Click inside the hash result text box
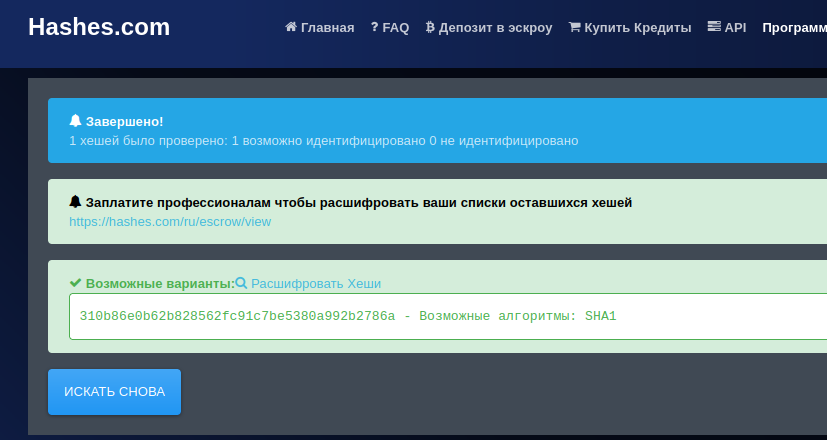The width and height of the screenshot is (827, 440). (448, 316)
